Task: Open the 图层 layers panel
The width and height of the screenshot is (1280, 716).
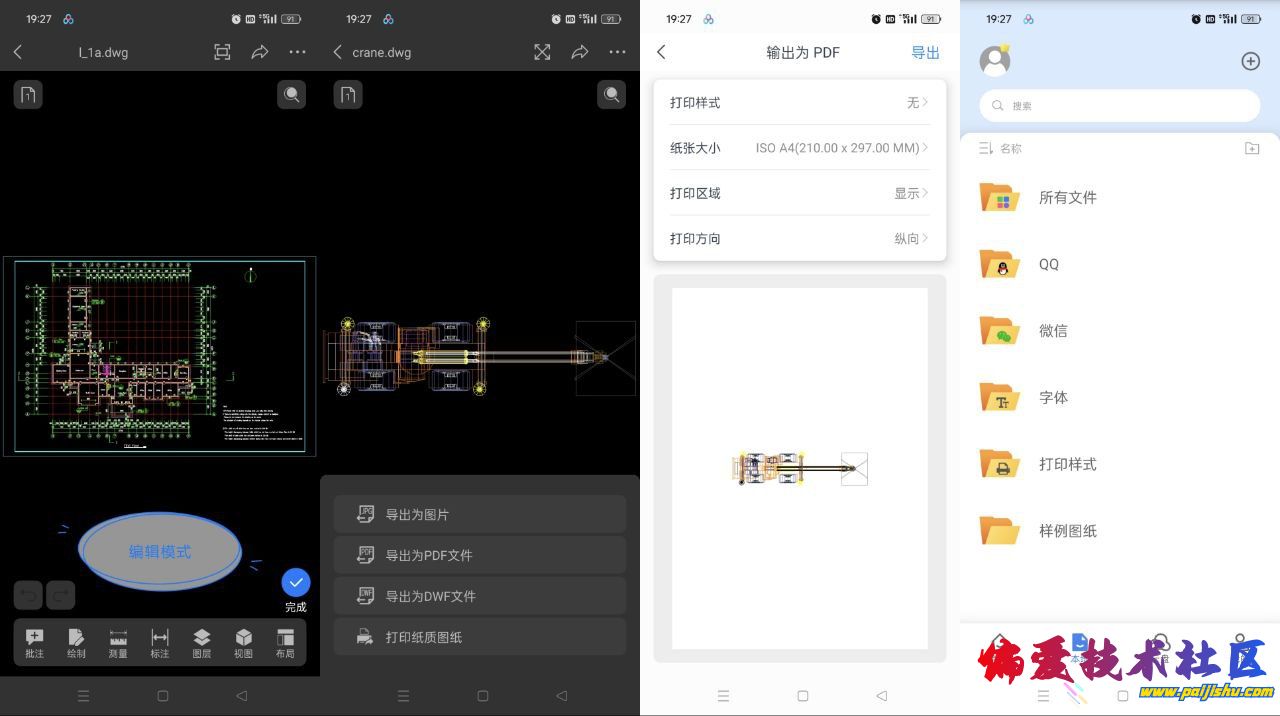Action: point(201,643)
